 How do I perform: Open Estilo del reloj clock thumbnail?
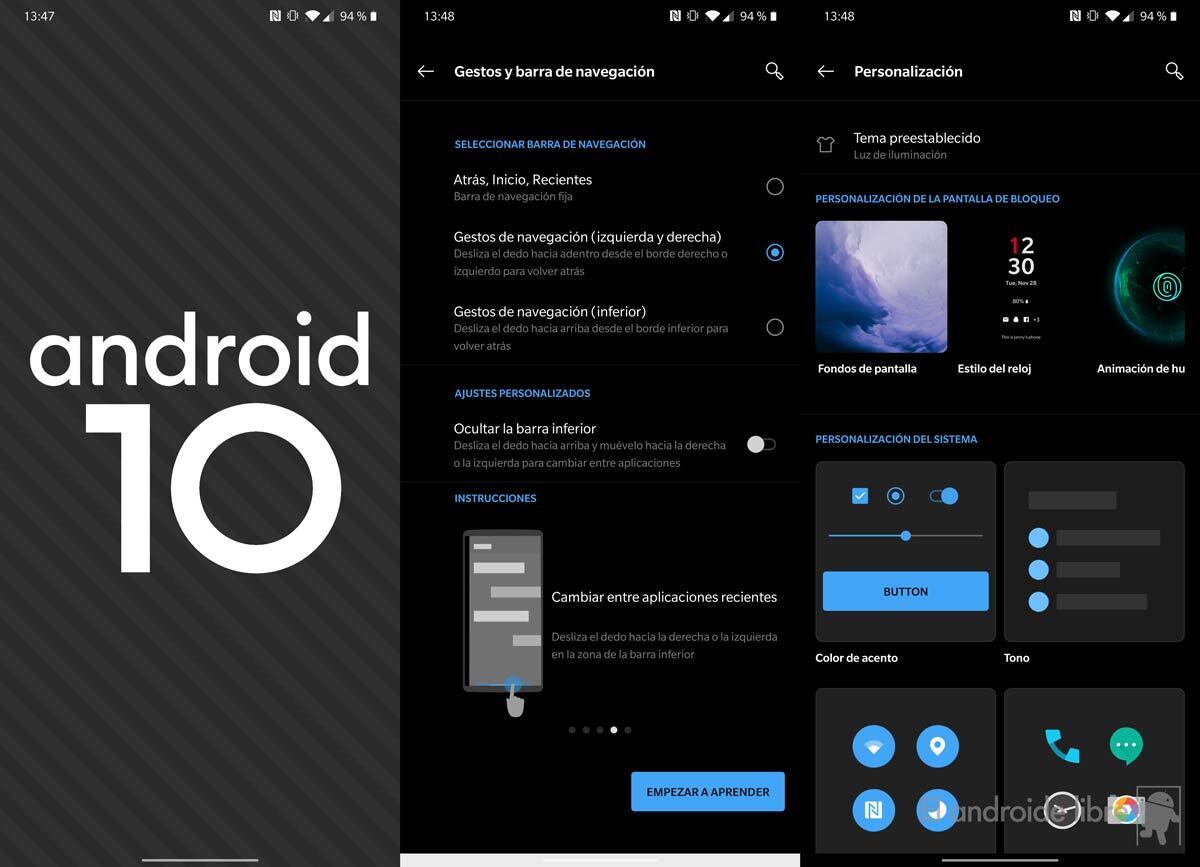pos(1021,287)
